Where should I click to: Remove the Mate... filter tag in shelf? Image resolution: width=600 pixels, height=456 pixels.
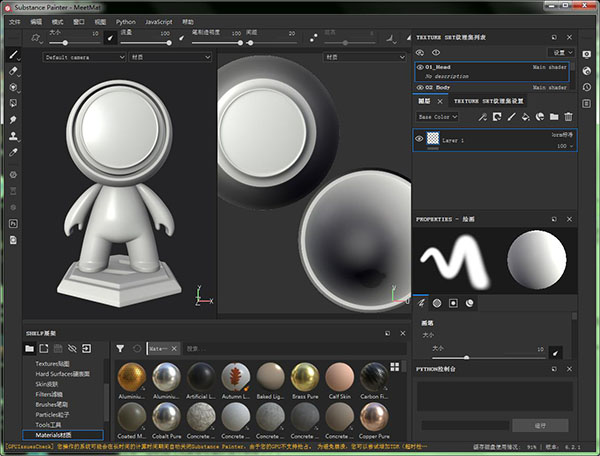(x=174, y=349)
